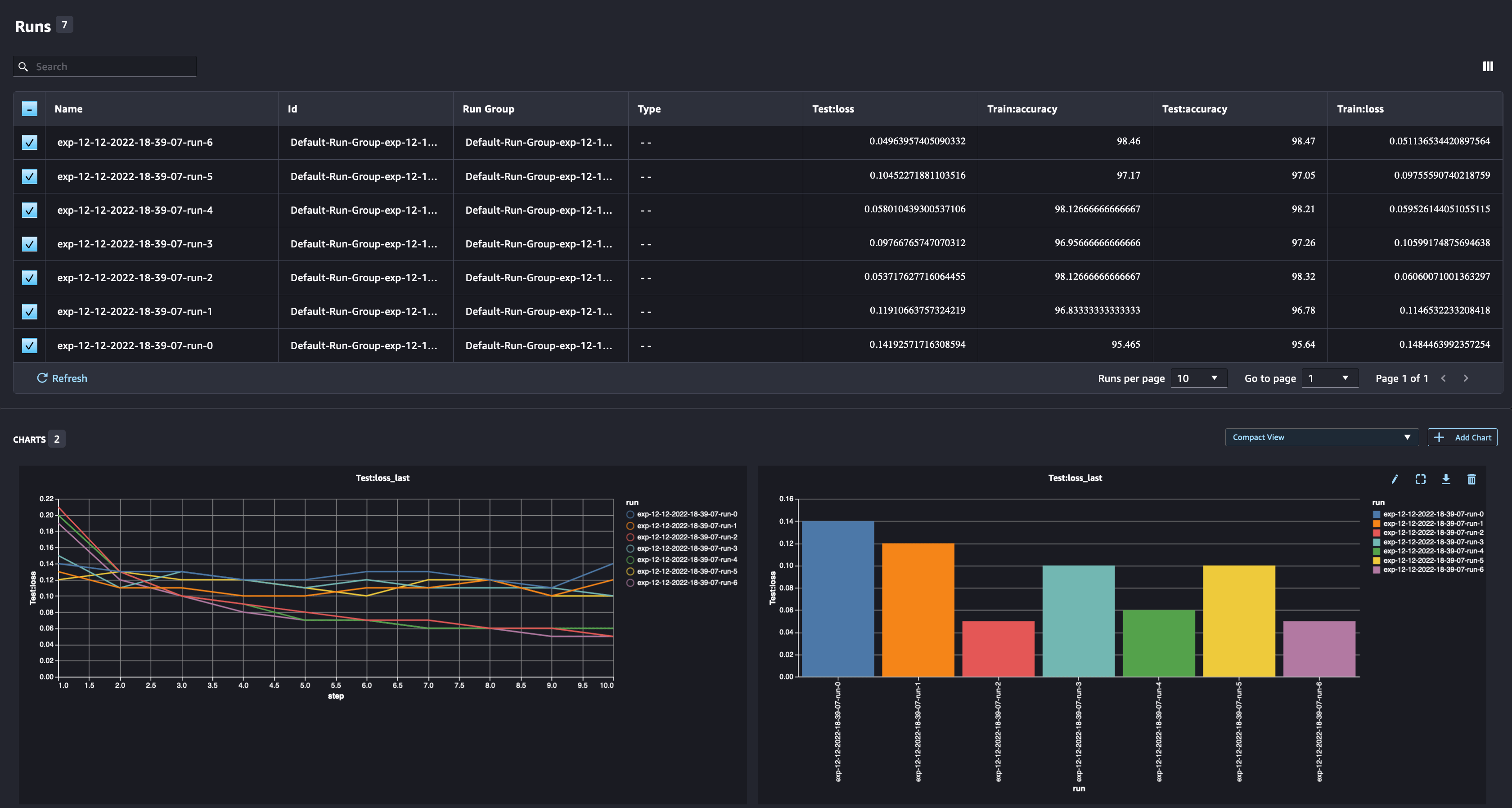Click the Refresh button
The image size is (1512, 808).
pyautogui.click(x=62, y=378)
